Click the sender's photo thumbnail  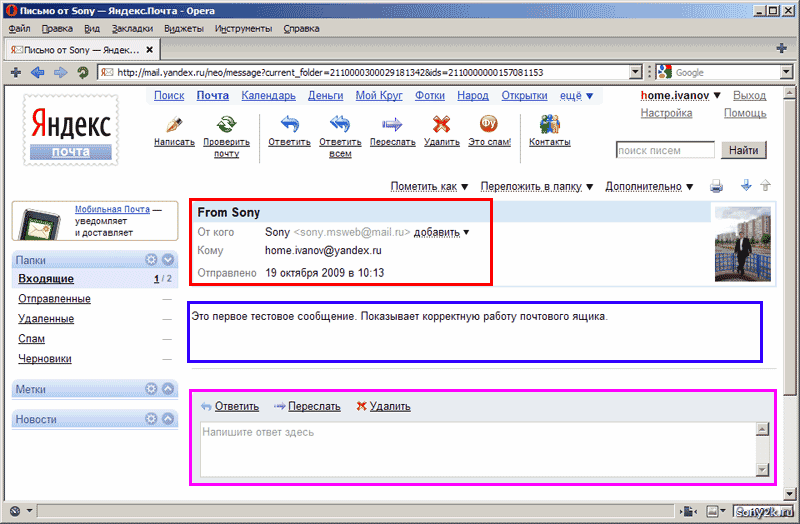743,244
